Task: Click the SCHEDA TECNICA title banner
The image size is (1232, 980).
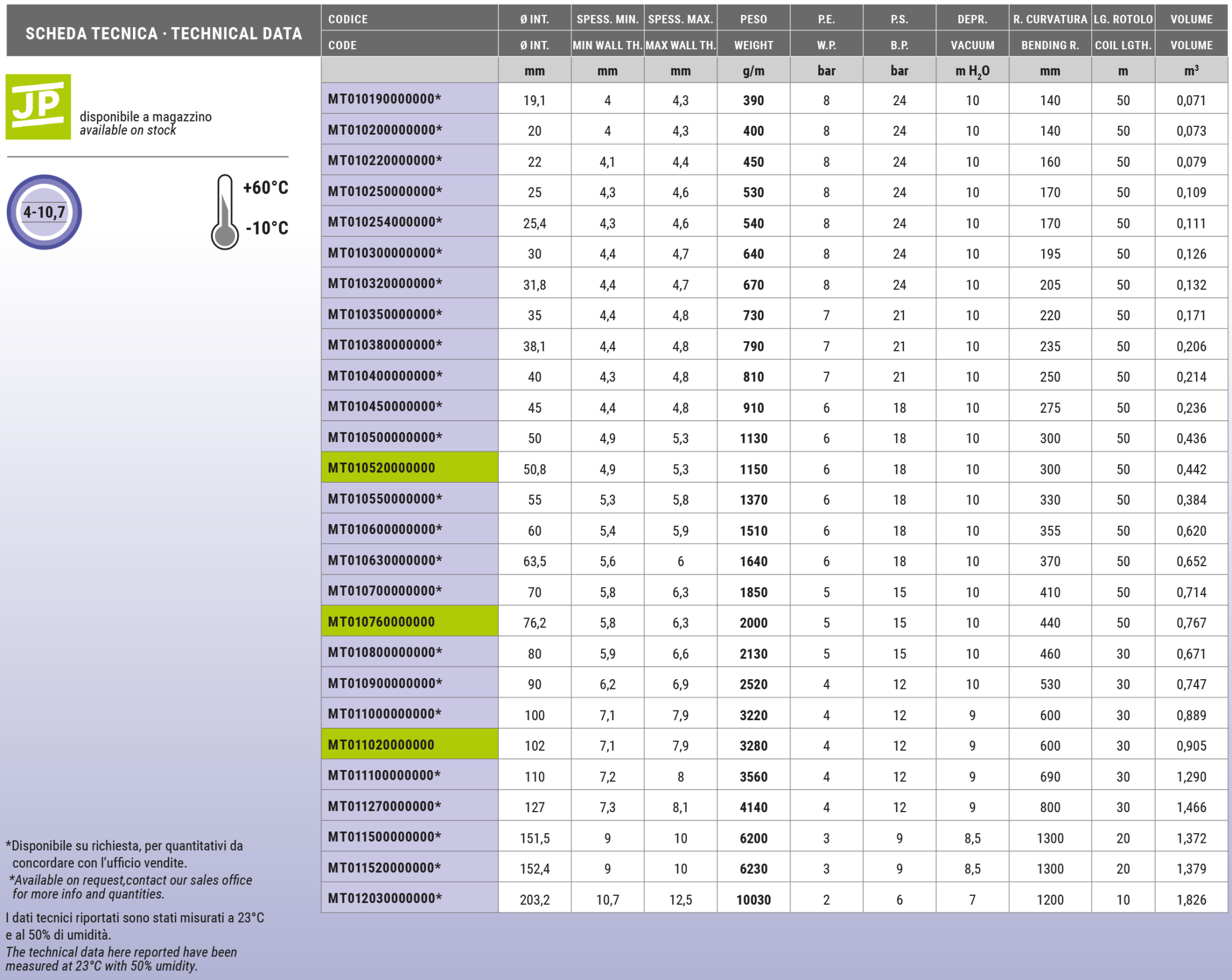Action: tap(164, 33)
